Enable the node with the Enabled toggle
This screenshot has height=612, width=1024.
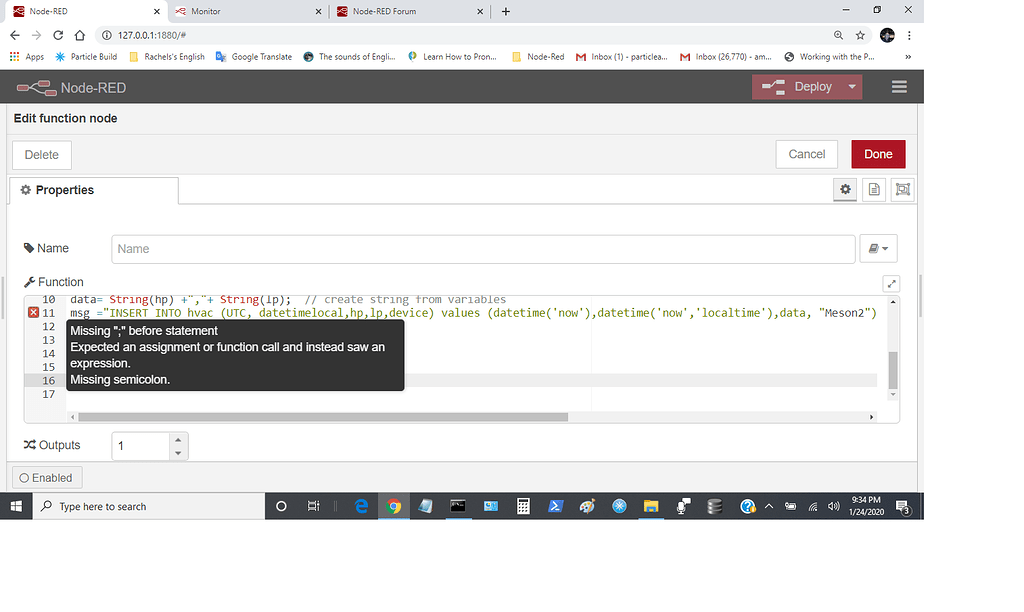(45, 477)
